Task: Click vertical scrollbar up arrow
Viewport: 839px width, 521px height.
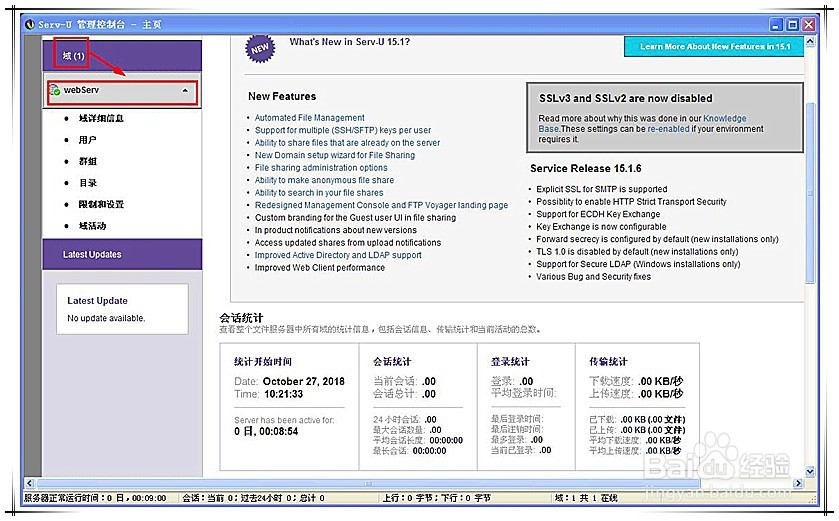Action: click(x=810, y=42)
